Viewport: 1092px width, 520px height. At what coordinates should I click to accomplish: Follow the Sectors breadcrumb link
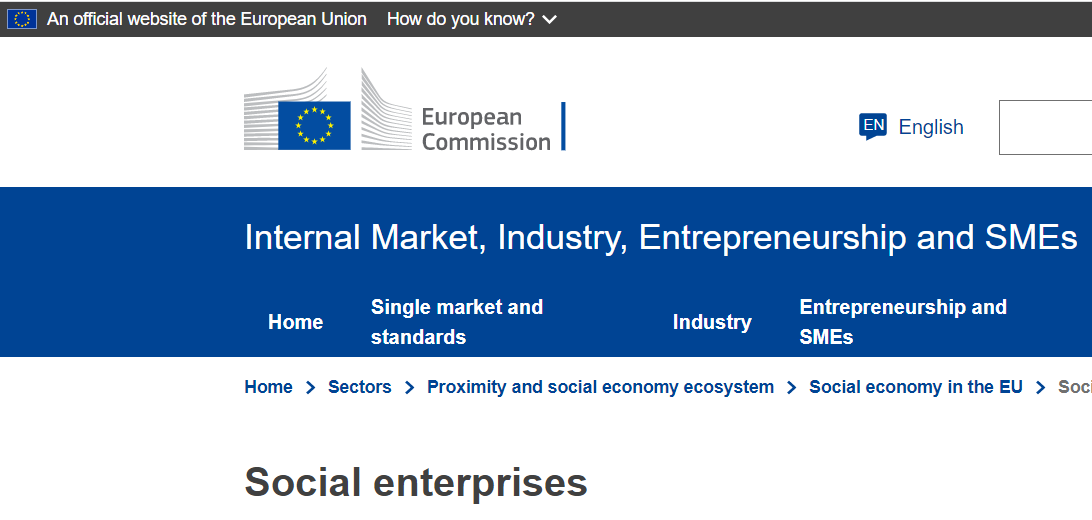coord(360,387)
